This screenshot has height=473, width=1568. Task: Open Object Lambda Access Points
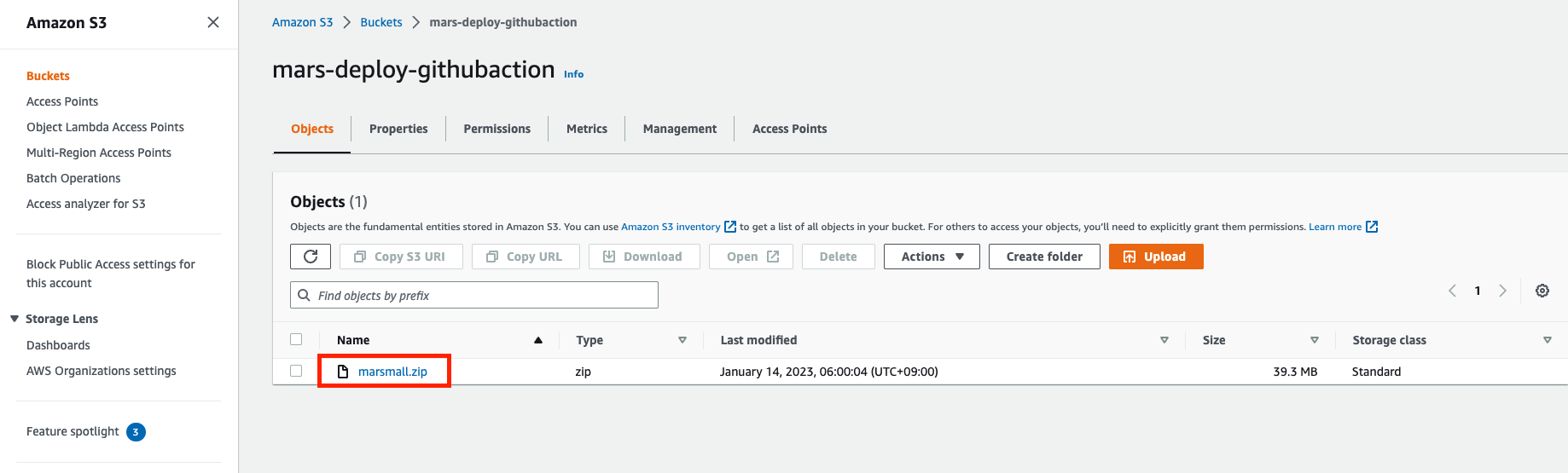coord(105,127)
